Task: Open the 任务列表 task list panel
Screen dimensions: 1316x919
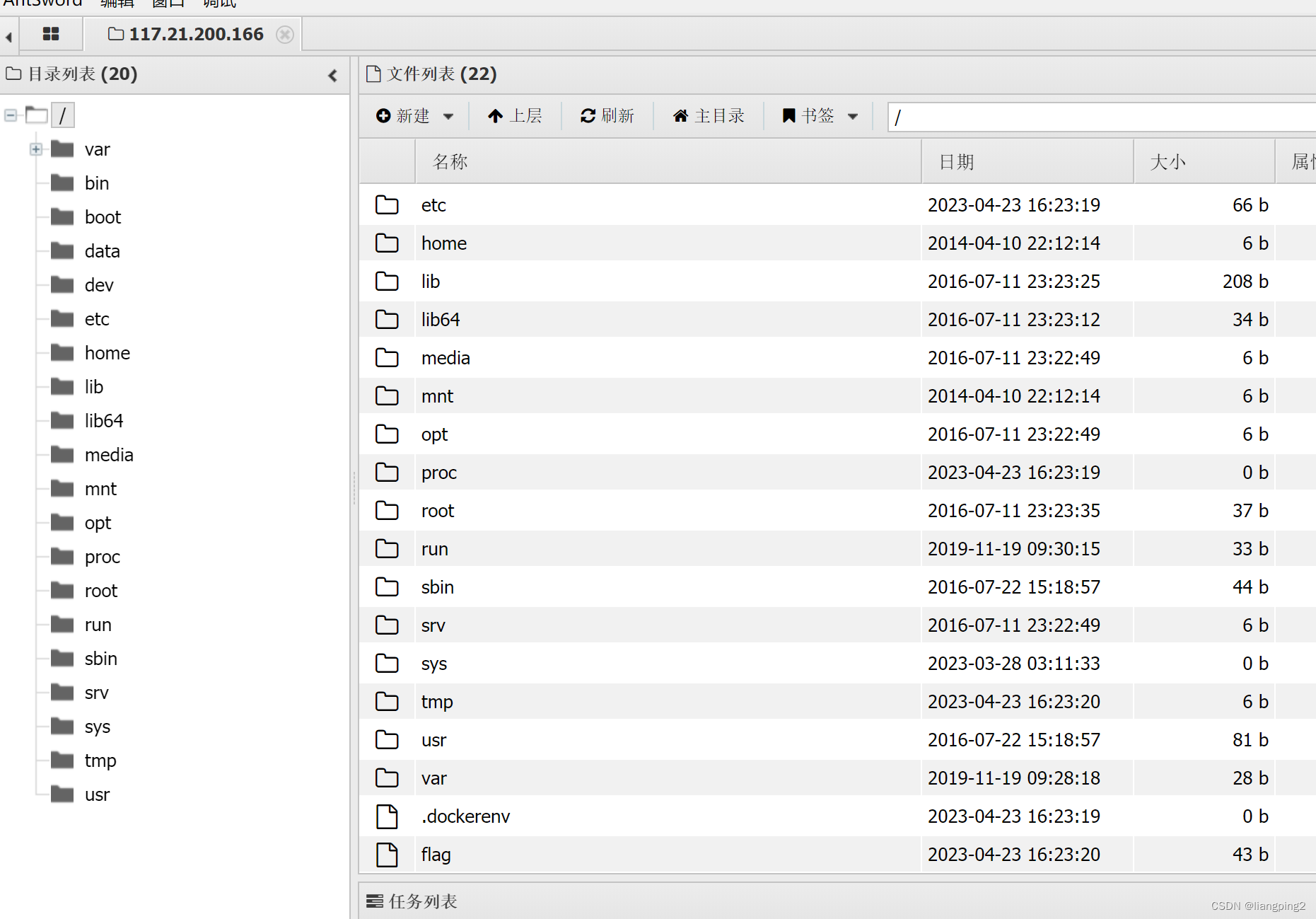Action: tap(412, 901)
